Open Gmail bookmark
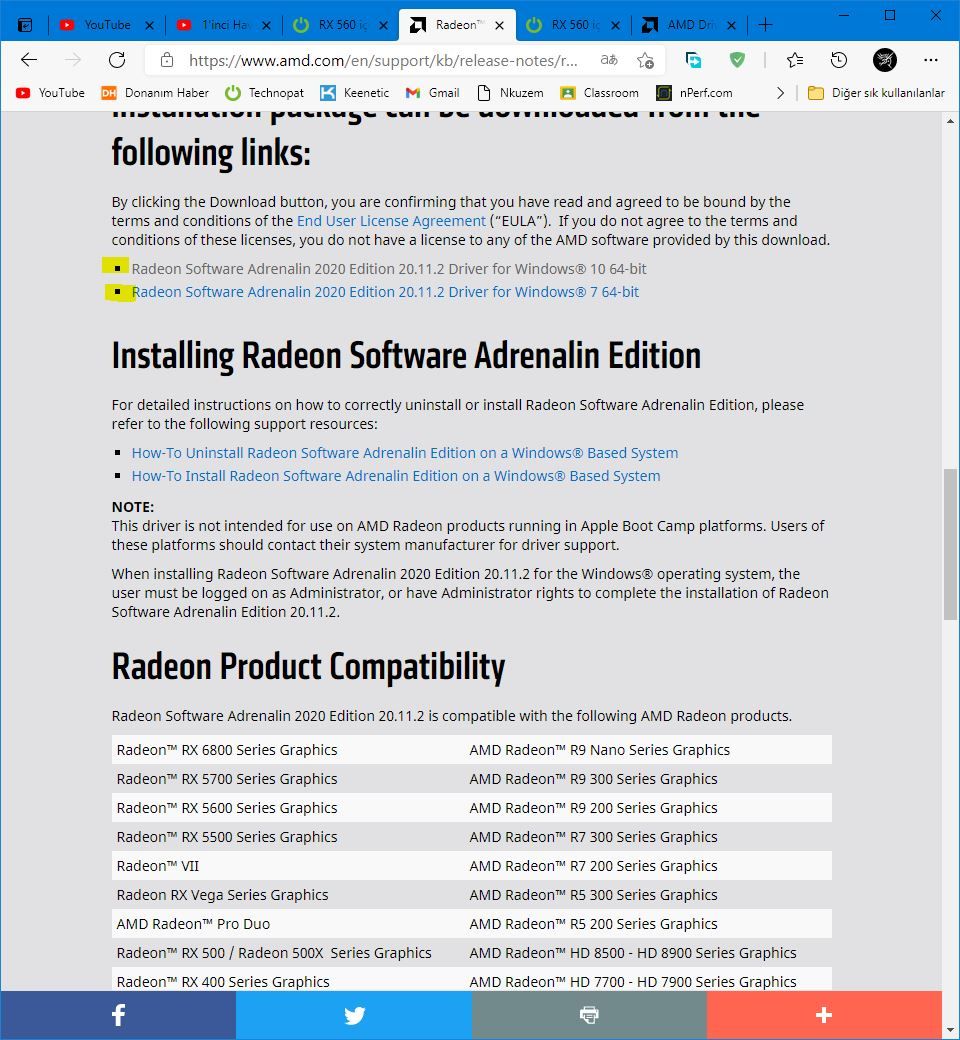Viewport: 960px width, 1040px height. (x=433, y=93)
